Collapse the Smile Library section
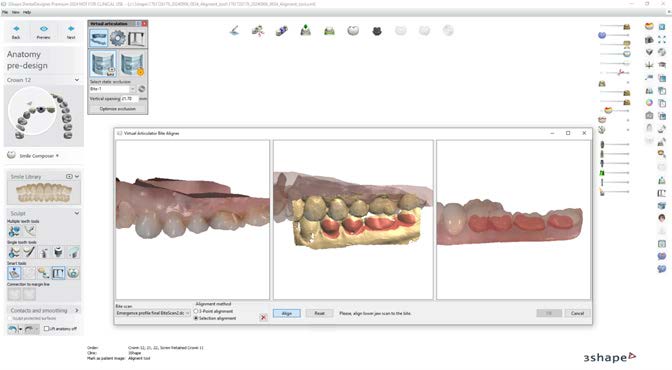672x370 pixels. (x=77, y=176)
